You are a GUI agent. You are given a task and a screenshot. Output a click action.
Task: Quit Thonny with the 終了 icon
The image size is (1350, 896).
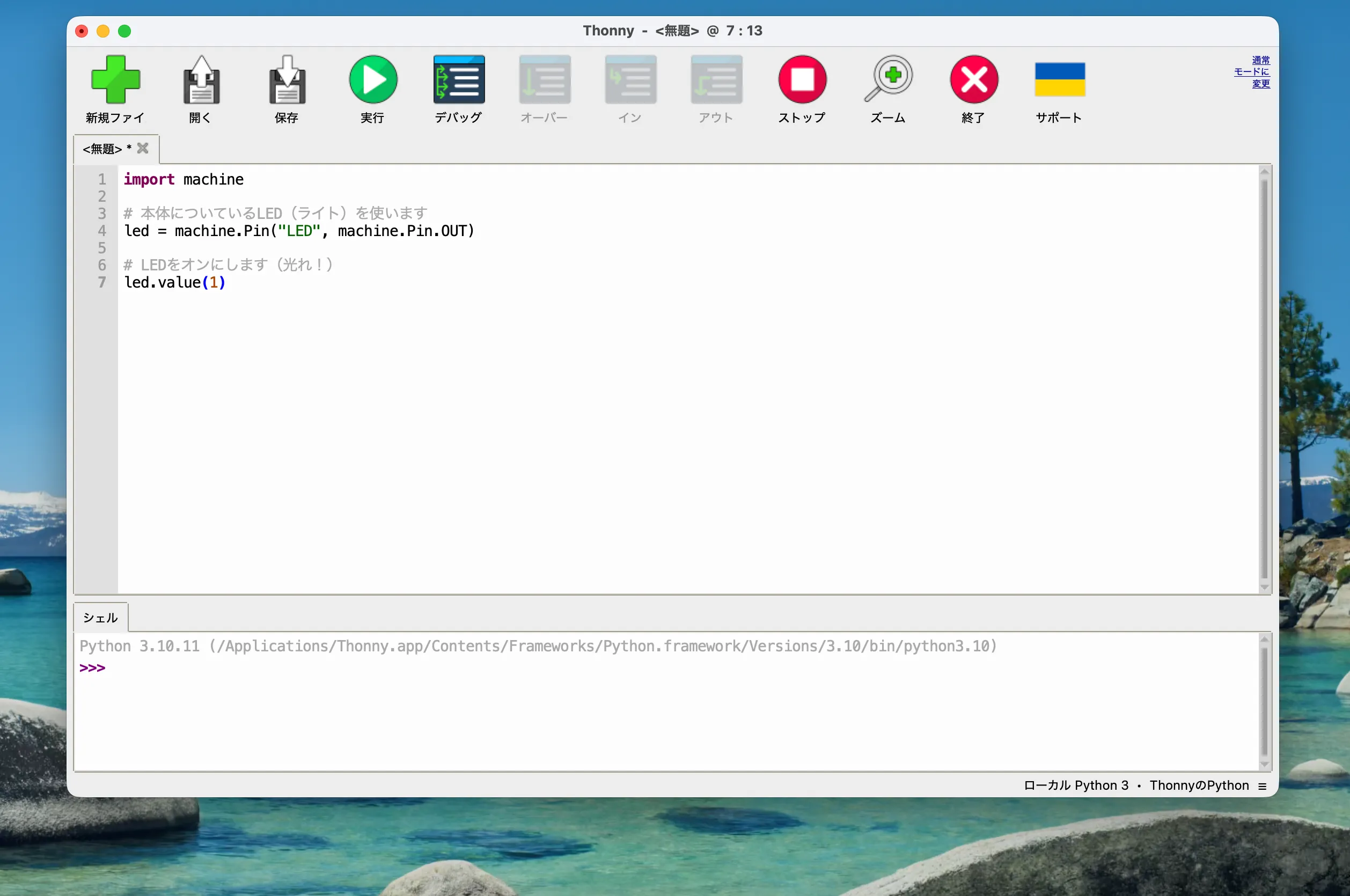pos(974,80)
